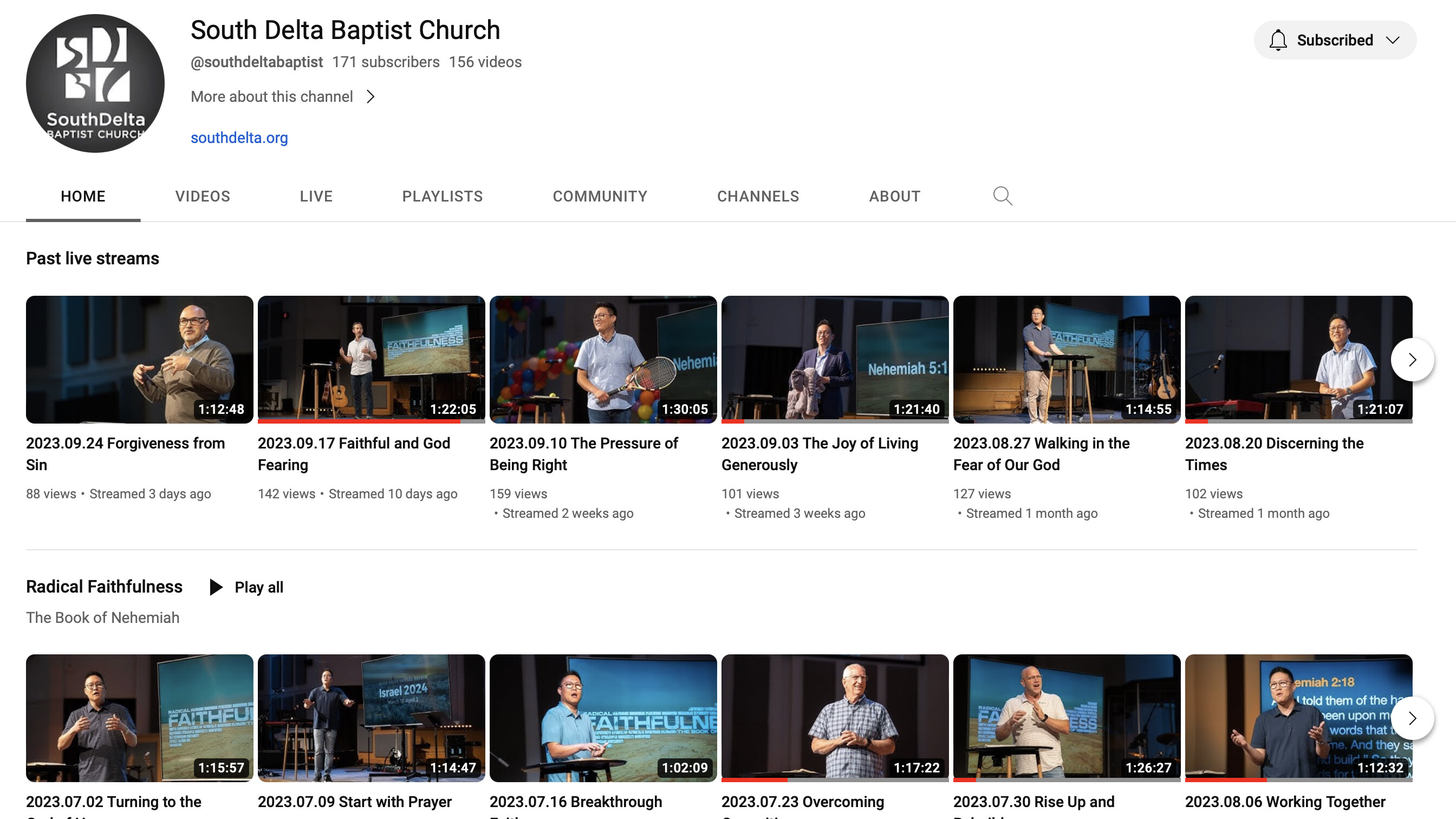This screenshot has width=1456, height=819.
Task: Open Forgiveness from Sin video thumbnail
Action: point(140,360)
